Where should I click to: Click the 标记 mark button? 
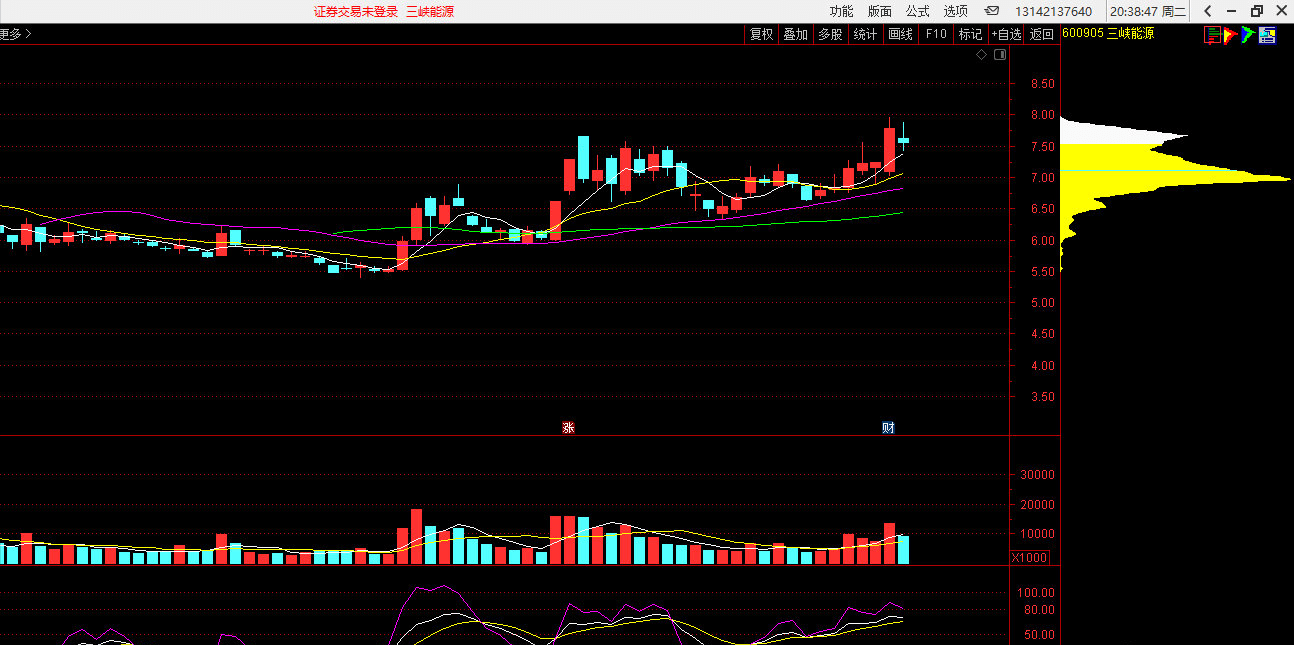[970, 34]
